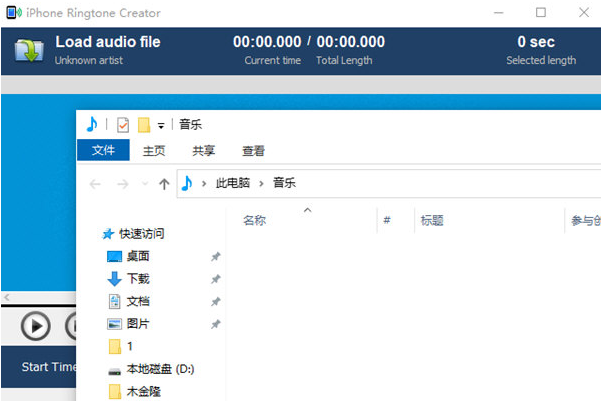Click the 标题 column header
The width and height of the screenshot is (602, 401).
432,220
